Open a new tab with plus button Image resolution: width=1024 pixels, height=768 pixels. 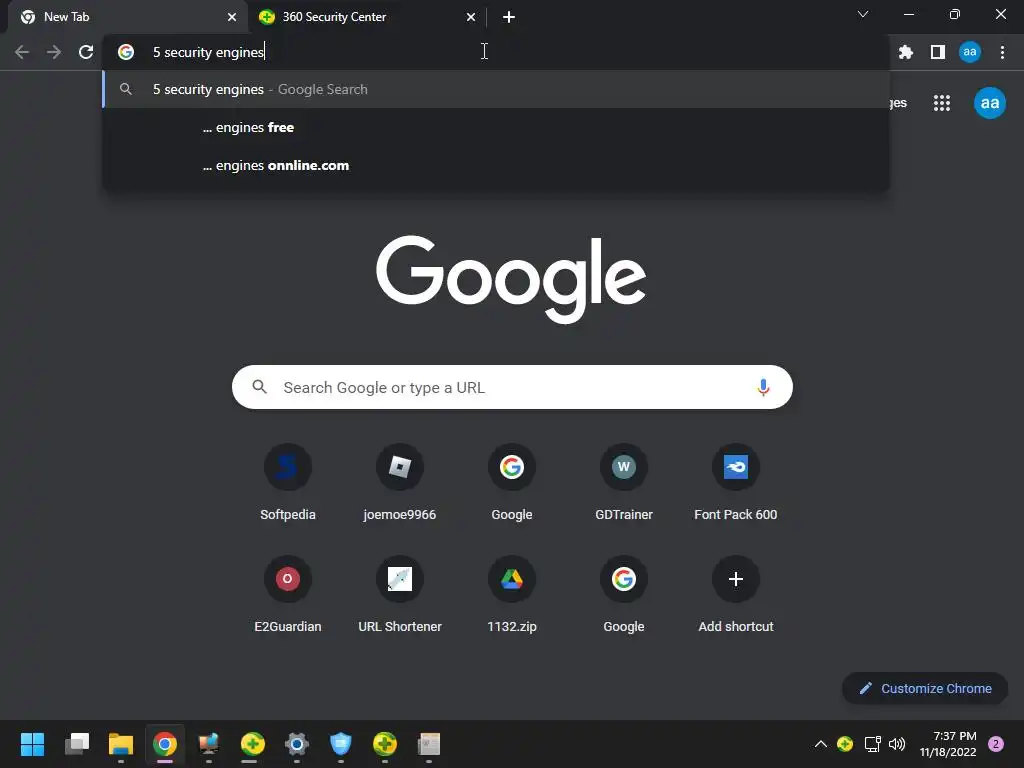509,17
